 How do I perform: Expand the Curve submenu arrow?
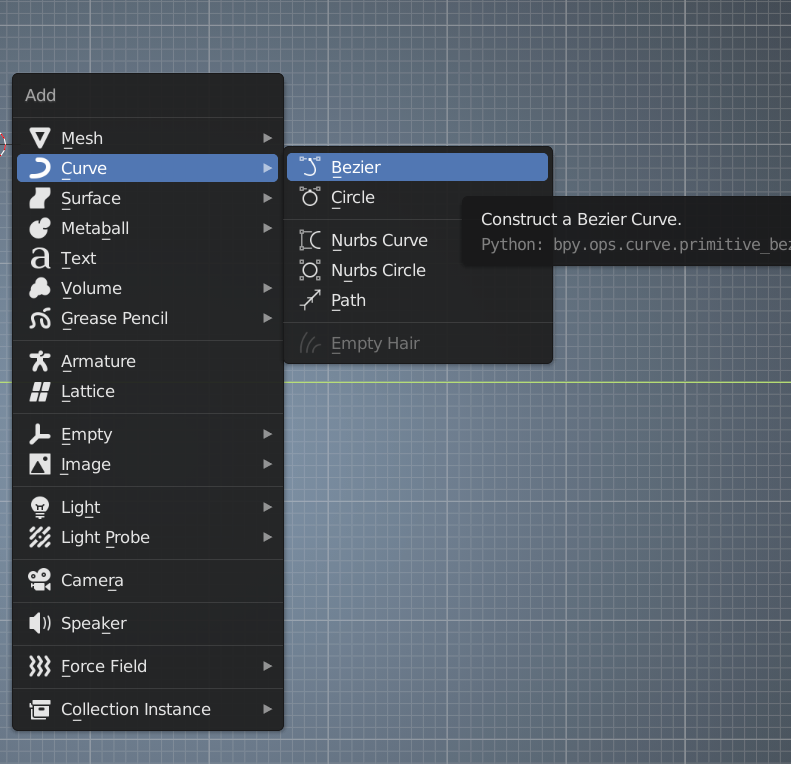click(x=267, y=168)
